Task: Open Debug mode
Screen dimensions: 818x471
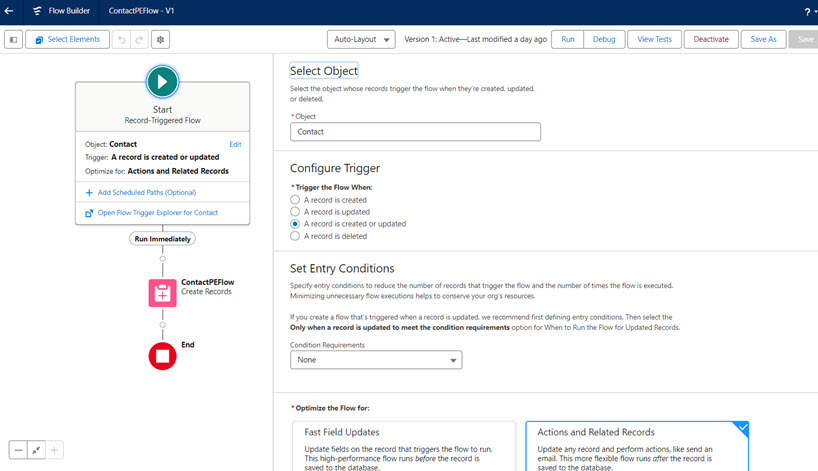Action: pyautogui.click(x=604, y=39)
